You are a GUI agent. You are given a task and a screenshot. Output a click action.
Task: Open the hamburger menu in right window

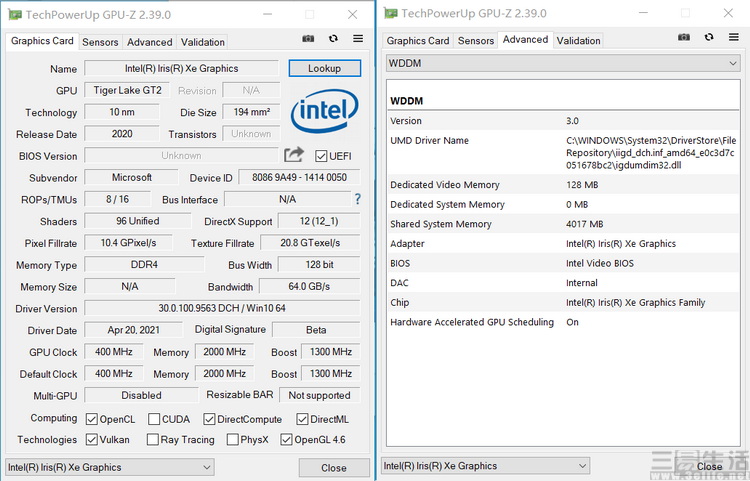point(734,37)
